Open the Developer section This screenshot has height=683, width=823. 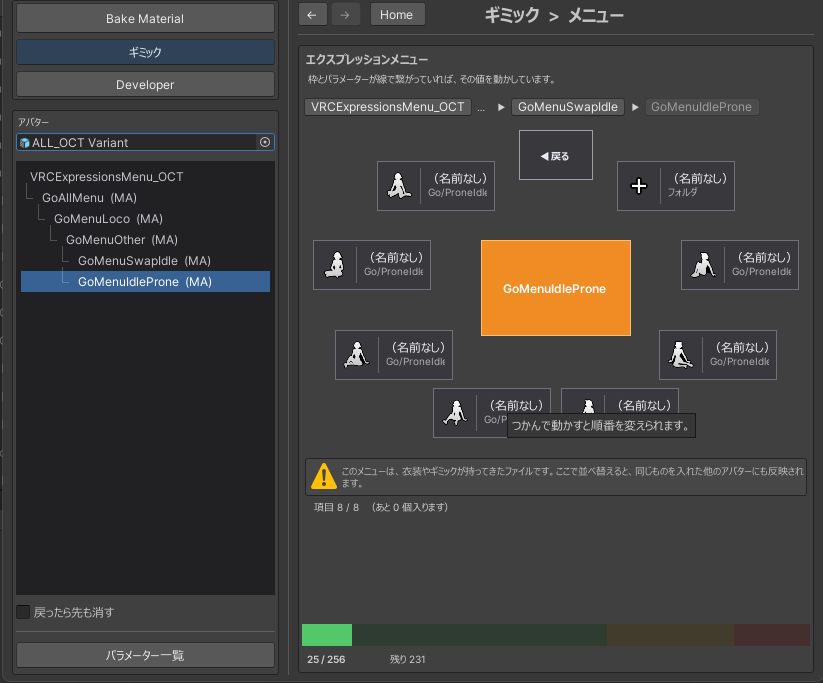point(145,85)
